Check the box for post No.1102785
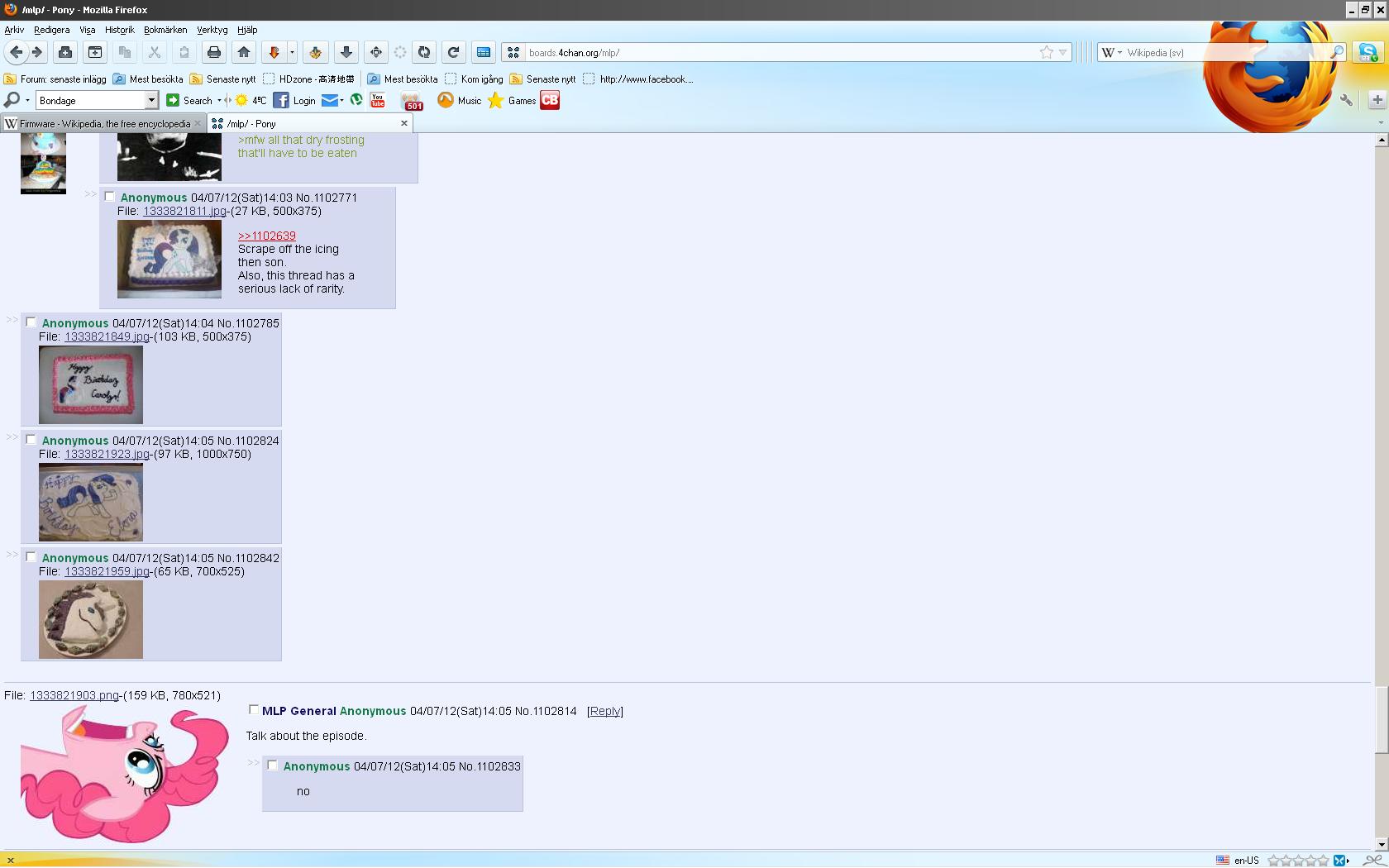This screenshot has width=1389, height=868. point(31,322)
